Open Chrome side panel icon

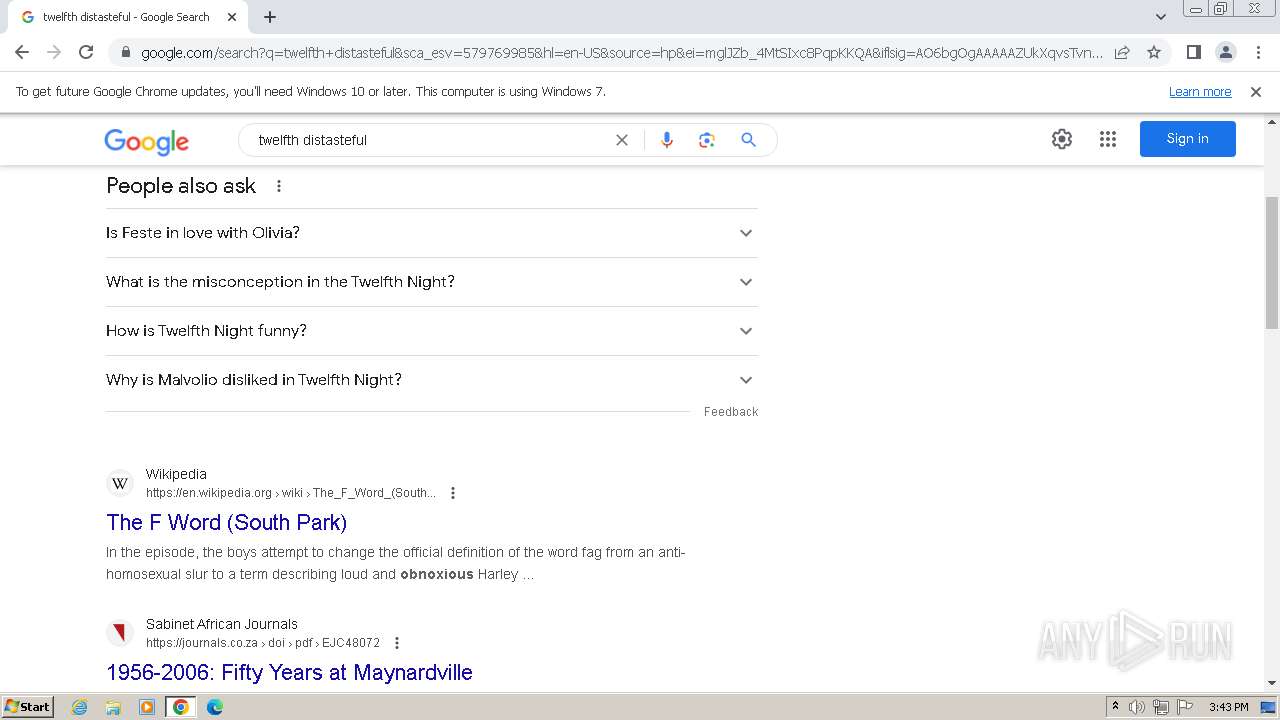coord(1193,52)
